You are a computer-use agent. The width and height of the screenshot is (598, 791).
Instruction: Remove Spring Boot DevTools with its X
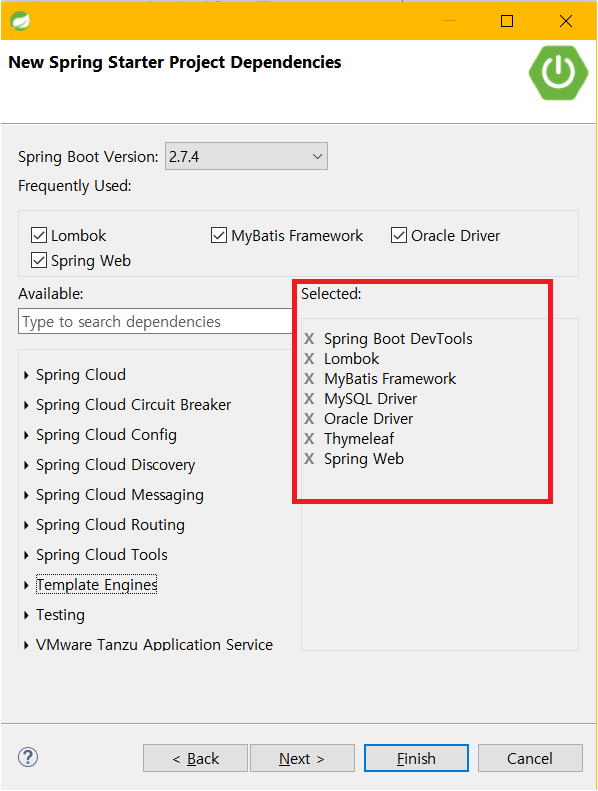(x=309, y=339)
